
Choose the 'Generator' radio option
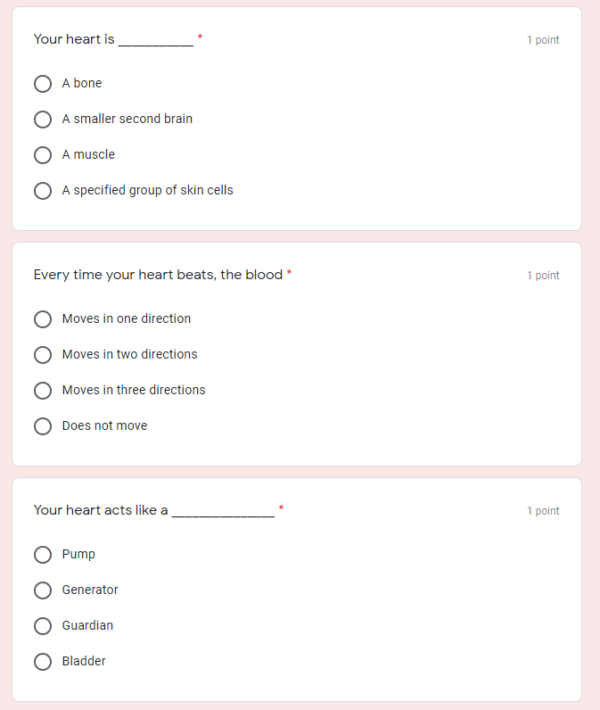[43, 590]
